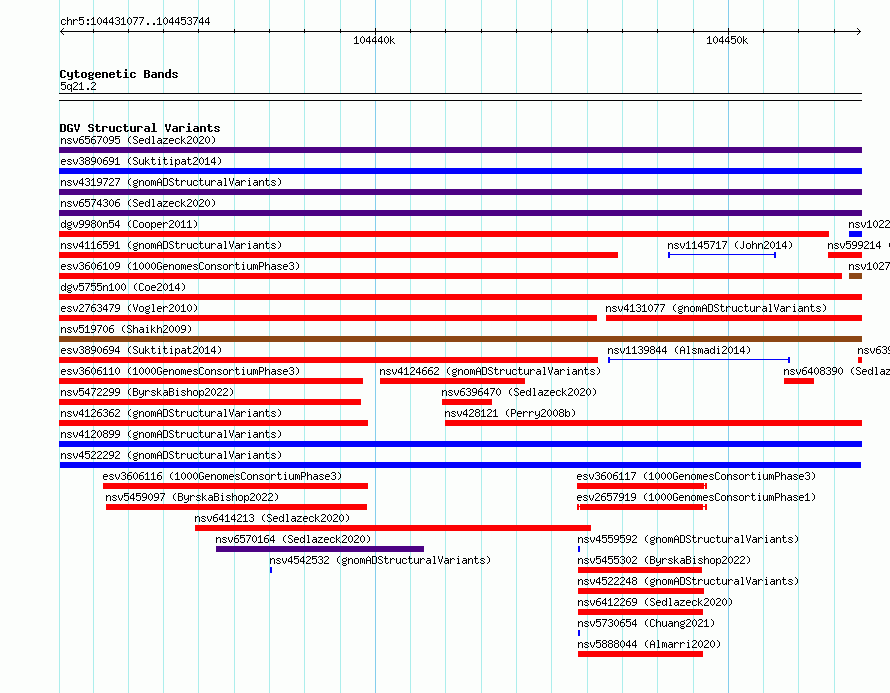Open dgv9980n54 (Cooper2011) variant label
The image size is (890, 693).
[x=129, y=224]
